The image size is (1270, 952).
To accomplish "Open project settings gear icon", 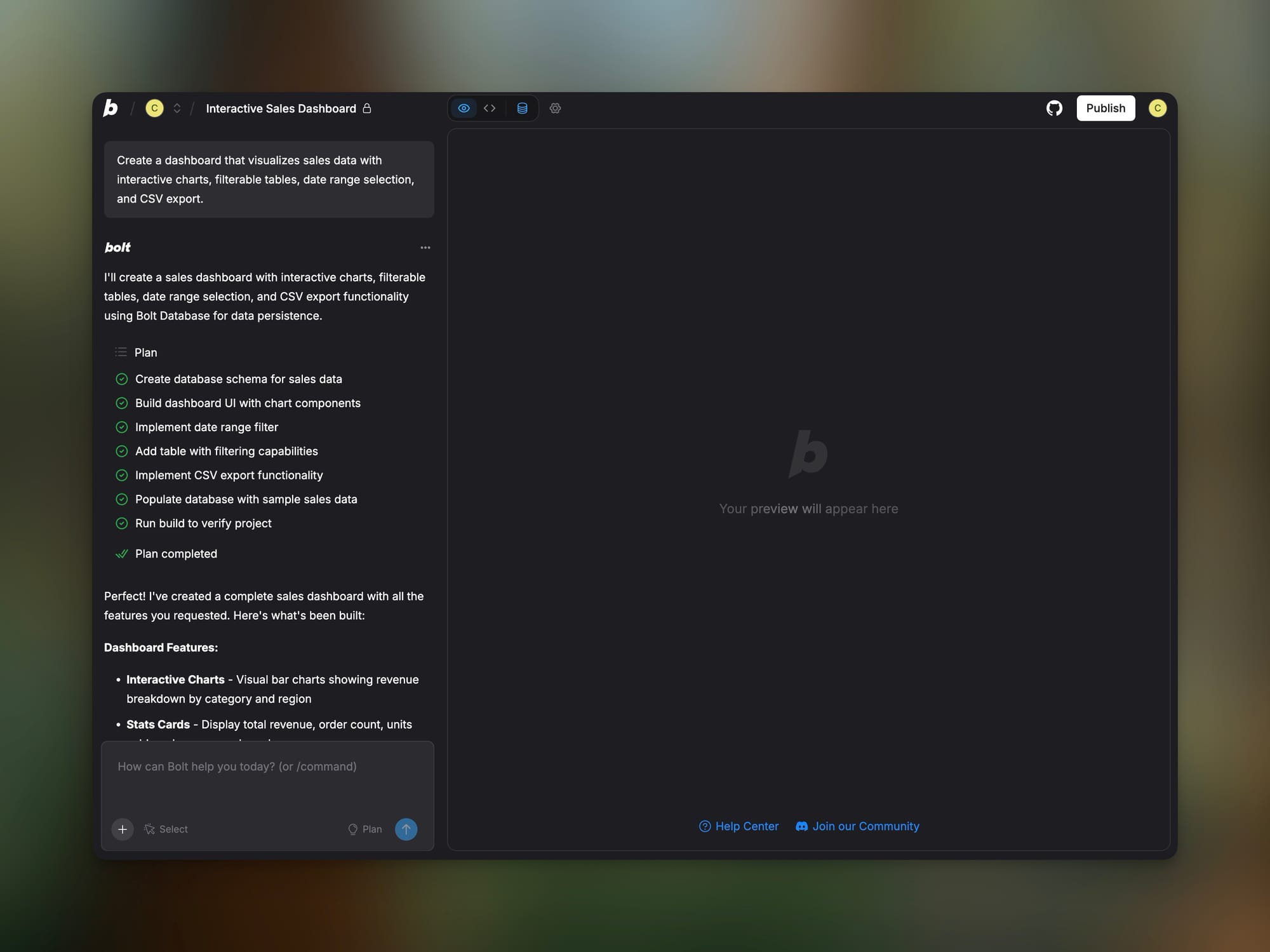I will click(x=555, y=108).
